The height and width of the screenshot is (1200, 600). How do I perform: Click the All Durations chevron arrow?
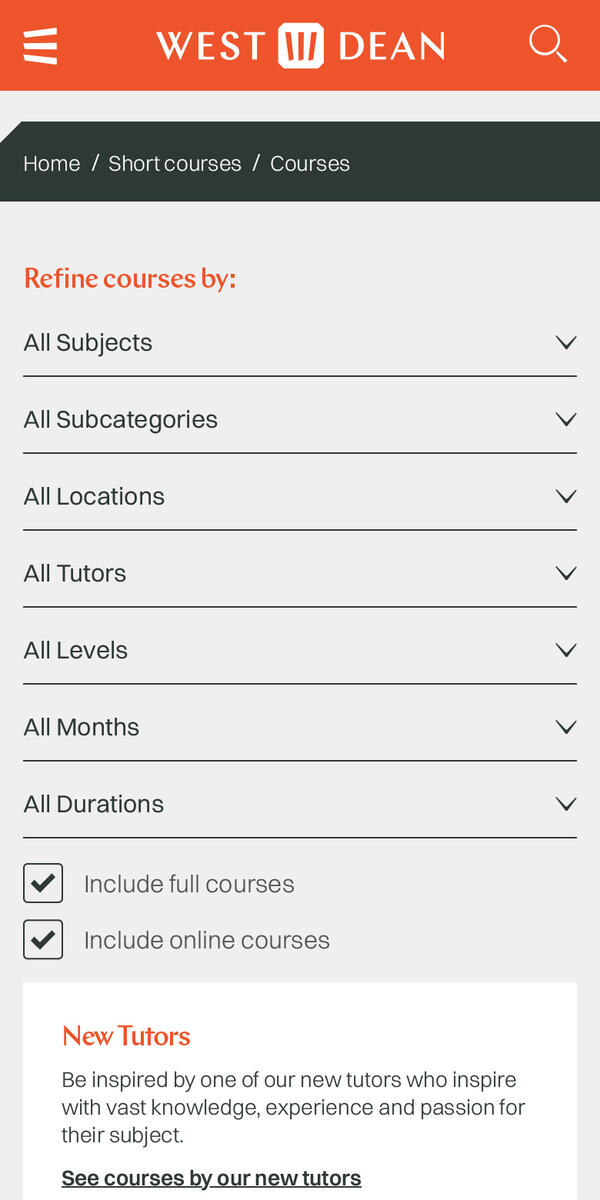coord(566,805)
